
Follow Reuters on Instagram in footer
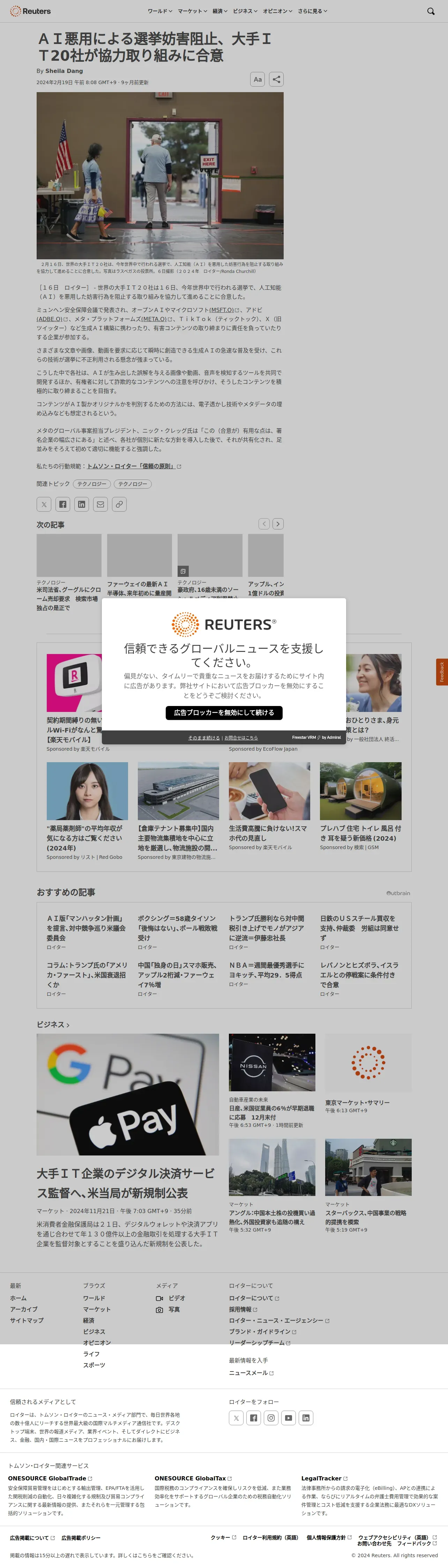pyautogui.click(x=271, y=1418)
